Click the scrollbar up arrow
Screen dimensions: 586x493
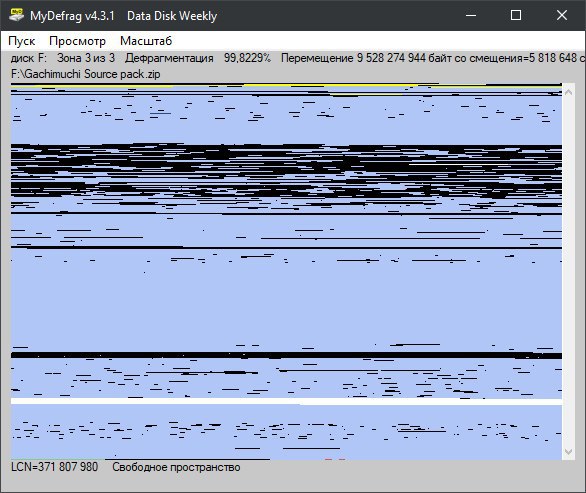pyautogui.click(x=568, y=92)
